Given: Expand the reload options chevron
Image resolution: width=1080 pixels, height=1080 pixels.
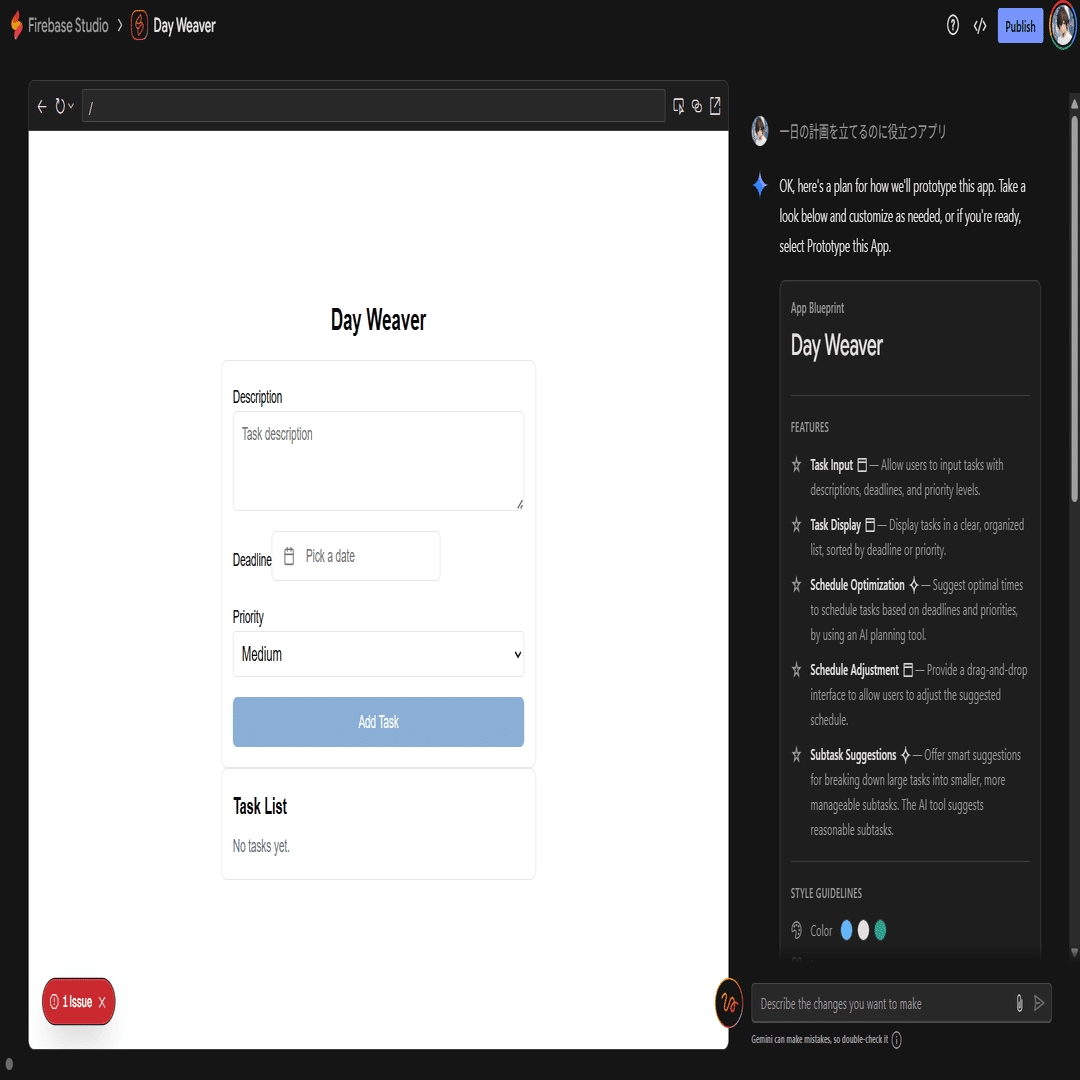Looking at the screenshot, I should (71, 106).
